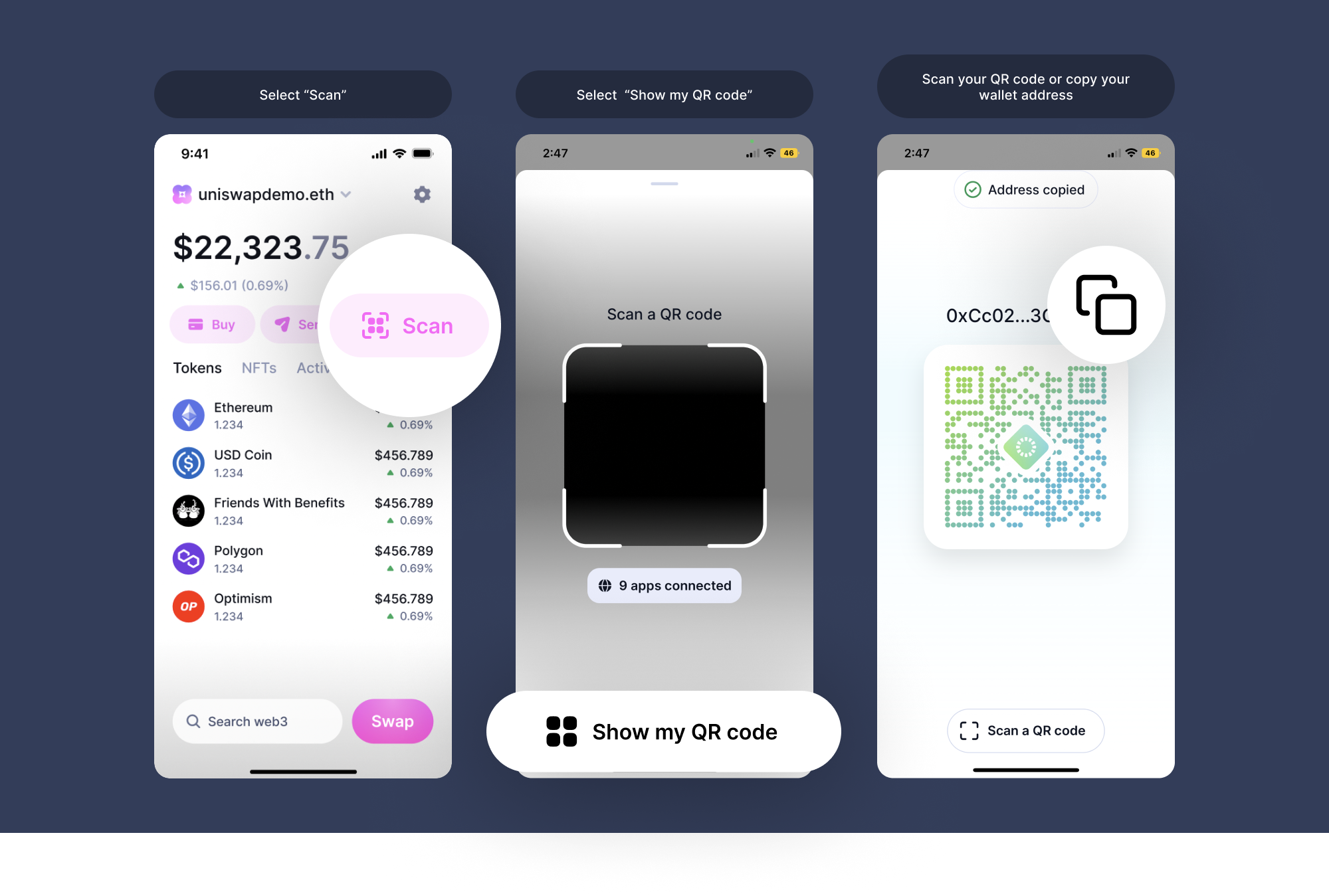Expand the Activity section
1329x896 pixels.
click(x=326, y=367)
